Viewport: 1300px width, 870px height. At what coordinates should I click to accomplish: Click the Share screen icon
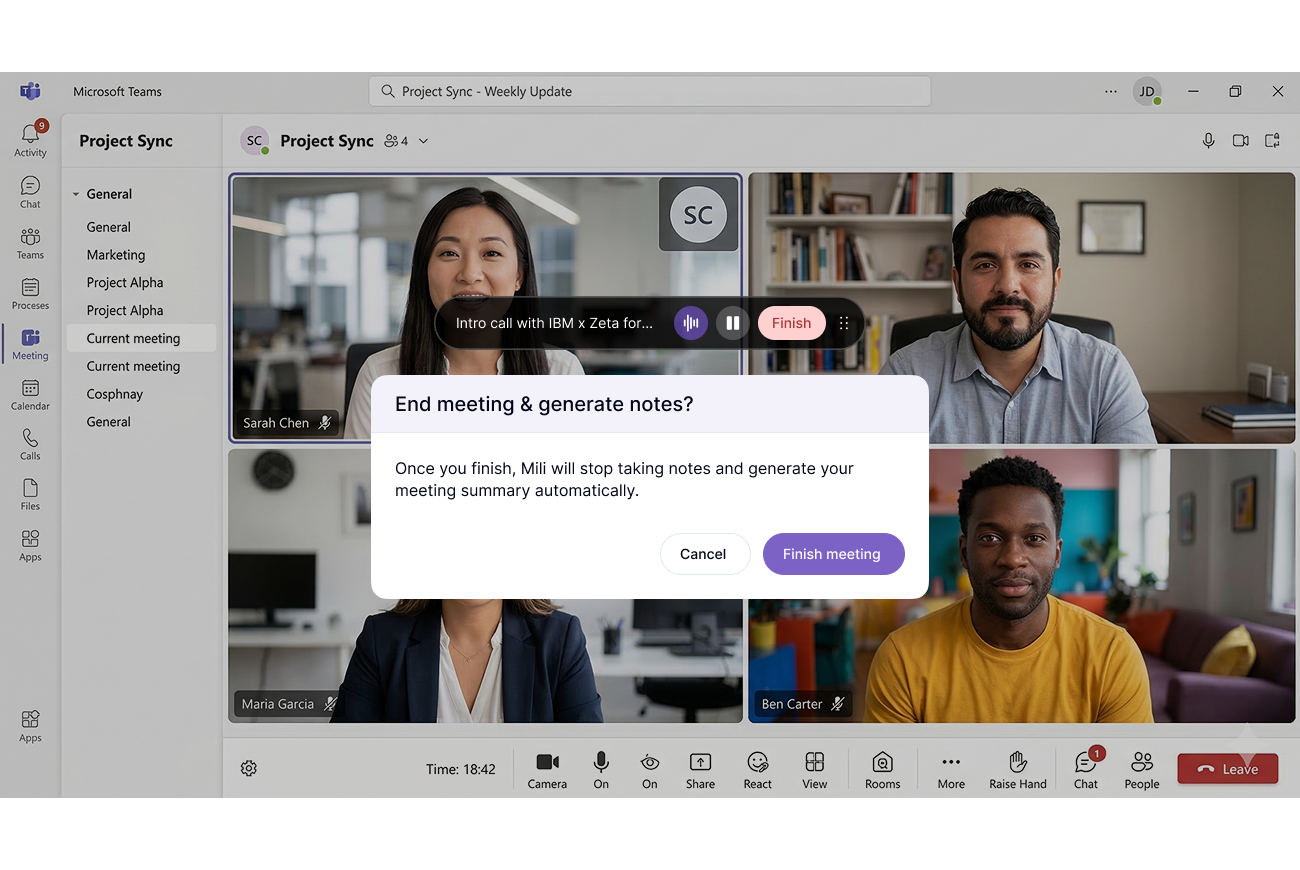tap(700, 770)
